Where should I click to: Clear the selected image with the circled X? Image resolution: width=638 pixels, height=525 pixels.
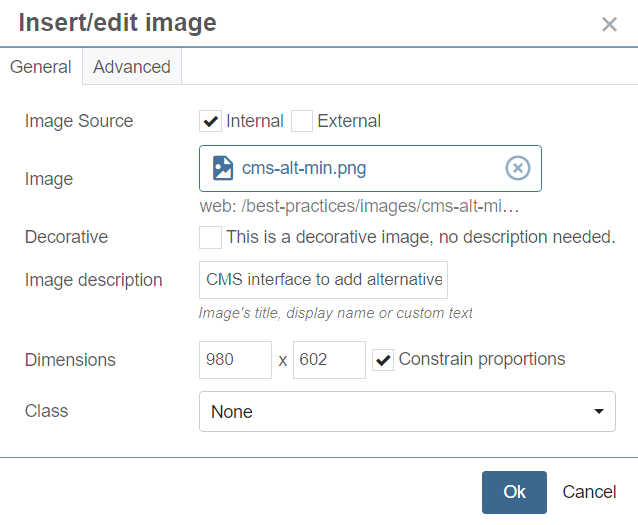coord(518,168)
